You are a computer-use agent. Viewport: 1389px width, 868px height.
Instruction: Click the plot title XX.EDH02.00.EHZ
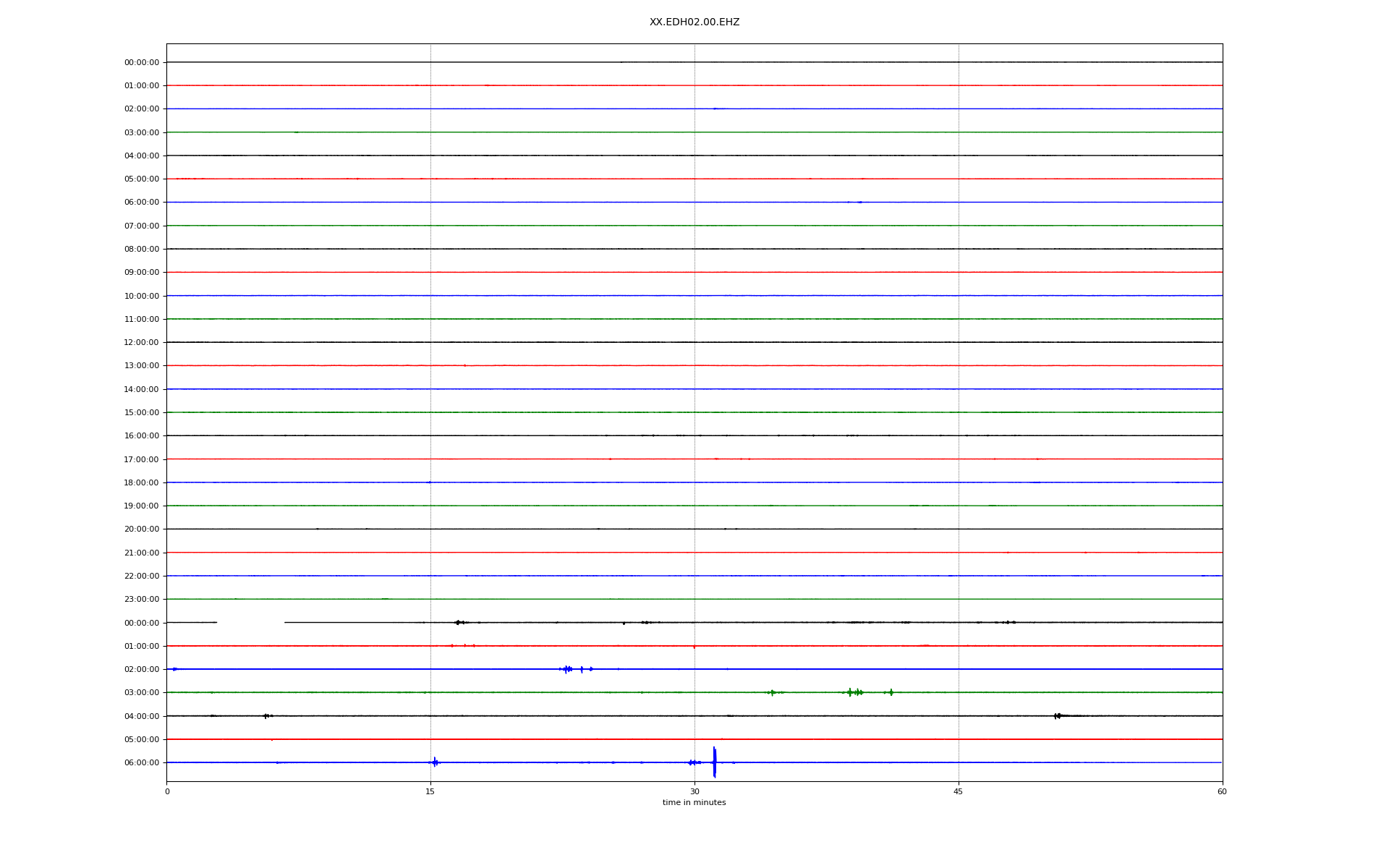[x=694, y=22]
